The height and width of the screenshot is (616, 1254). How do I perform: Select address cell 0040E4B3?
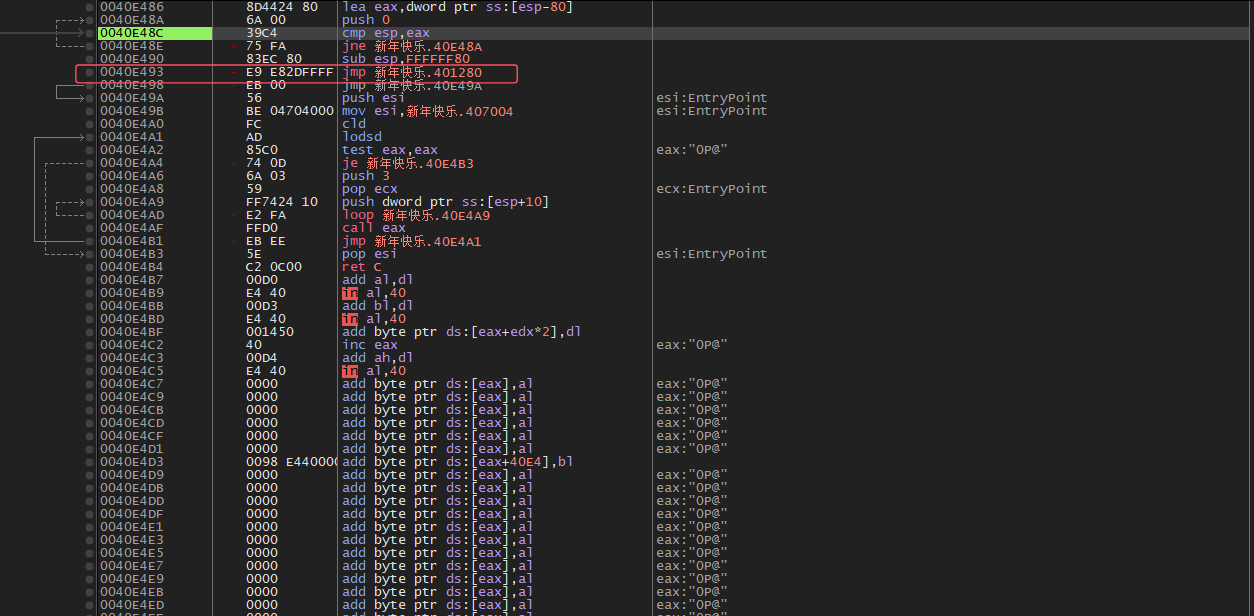point(131,254)
